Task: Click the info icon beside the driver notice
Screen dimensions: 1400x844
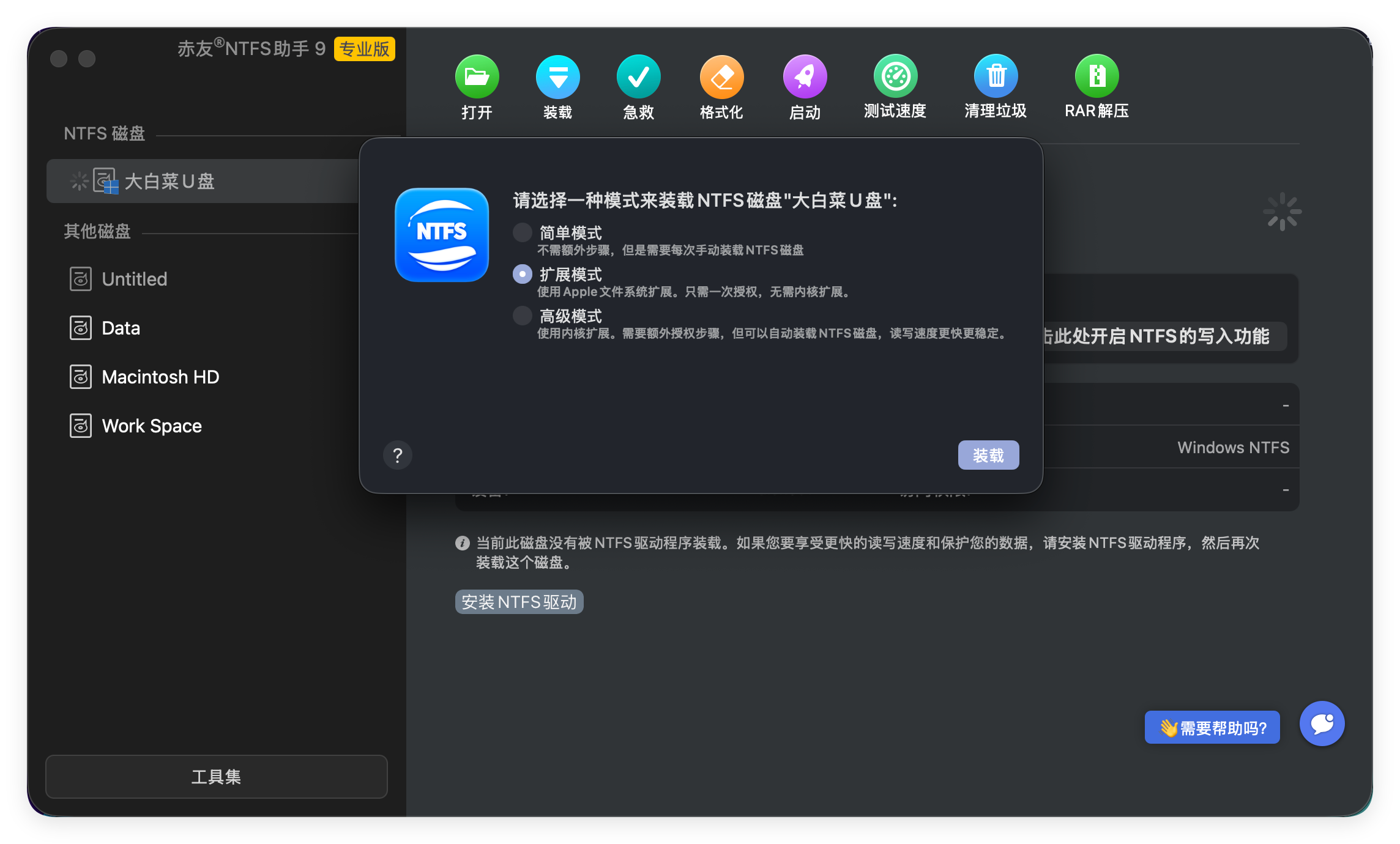Action: tap(463, 542)
